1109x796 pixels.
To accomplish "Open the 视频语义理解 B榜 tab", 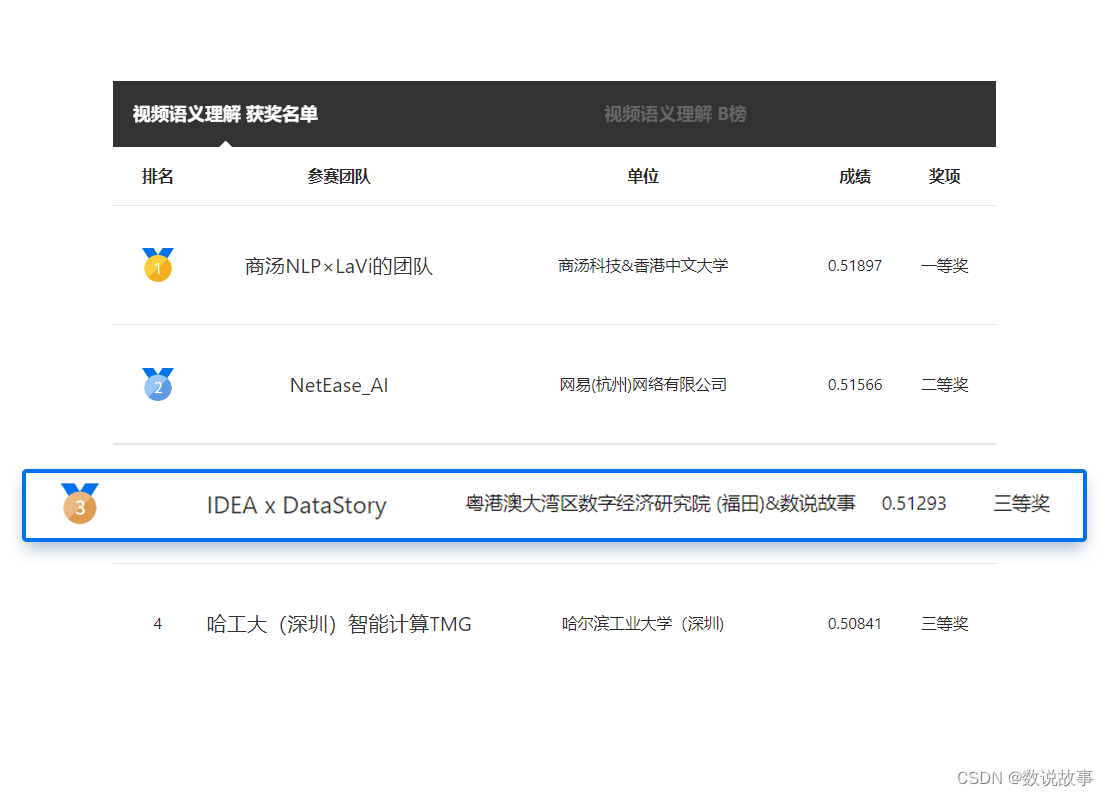I will click(x=675, y=114).
